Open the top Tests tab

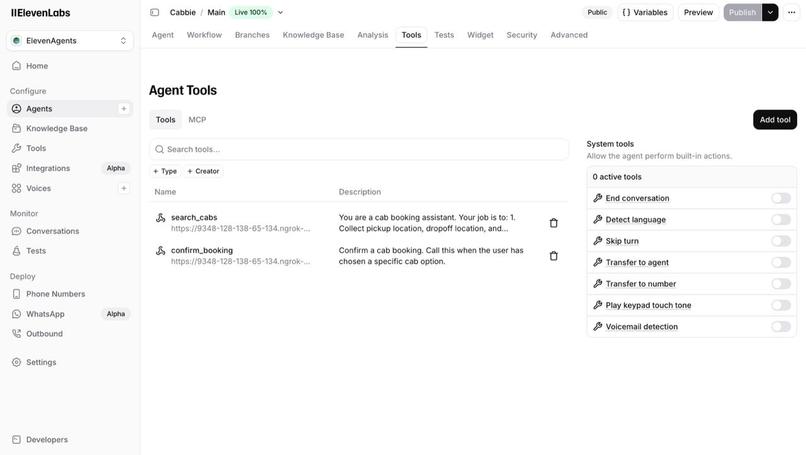[444, 35]
